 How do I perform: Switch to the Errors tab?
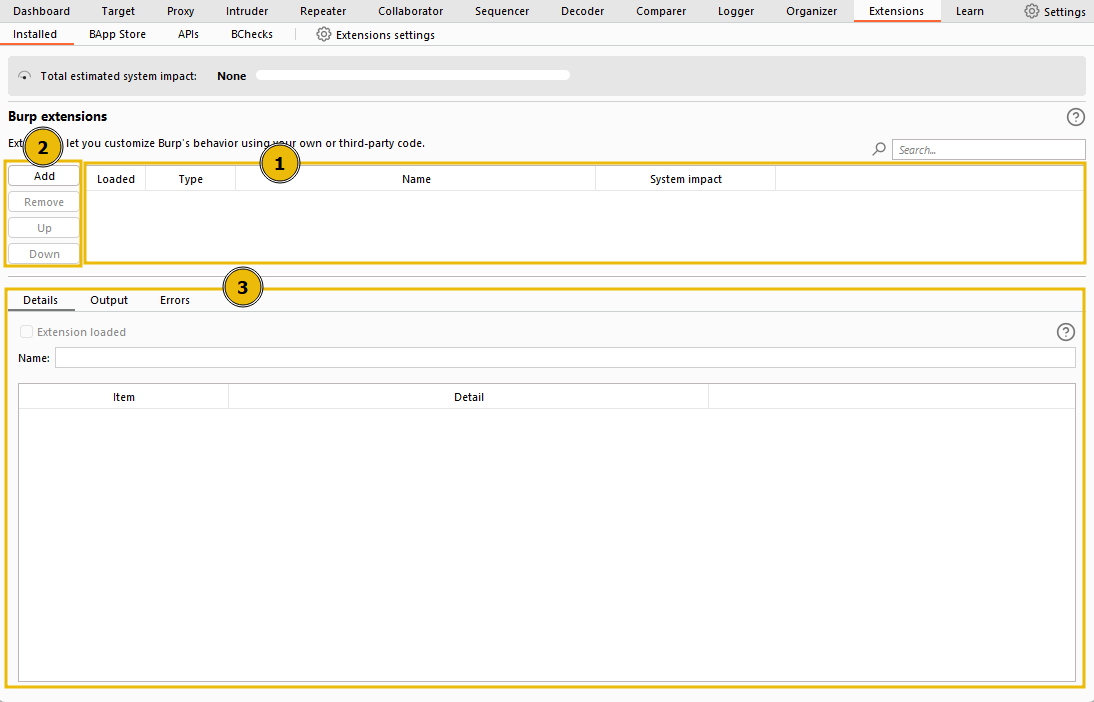click(x=174, y=299)
